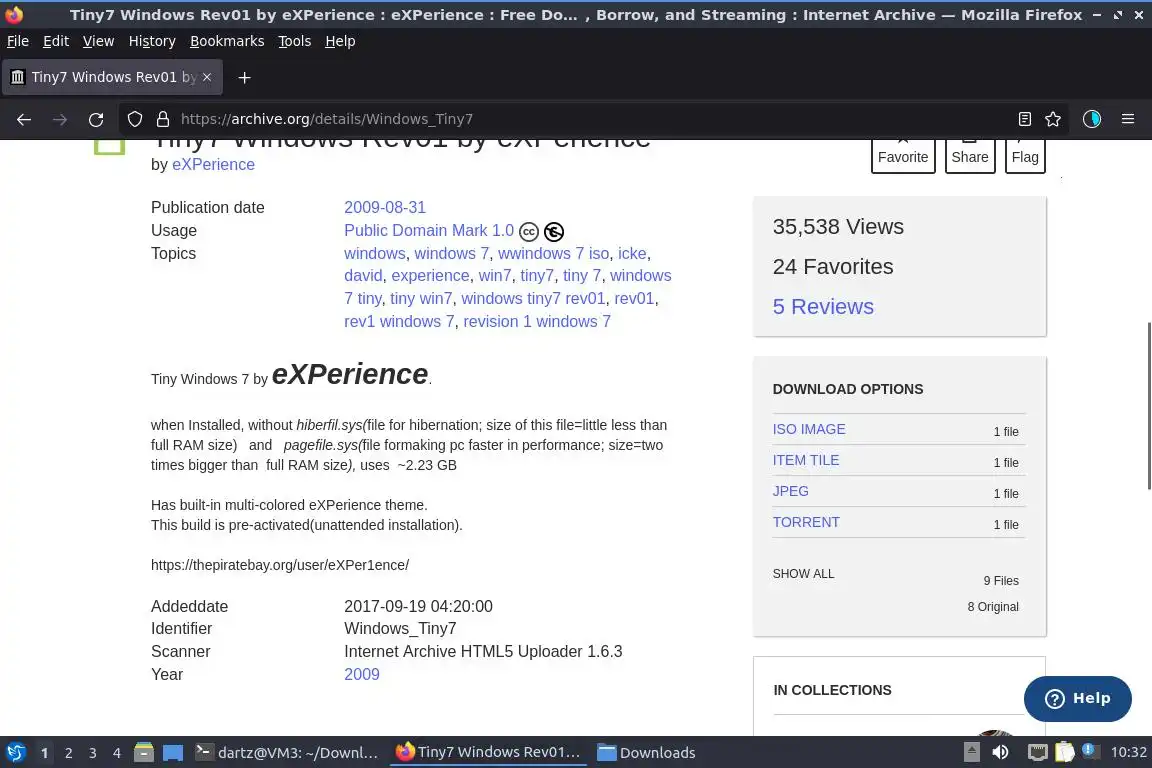The width and height of the screenshot is (1152, 768).
Task: Open Public Domain Mark 1.0 link
Action: pos(429,230)
